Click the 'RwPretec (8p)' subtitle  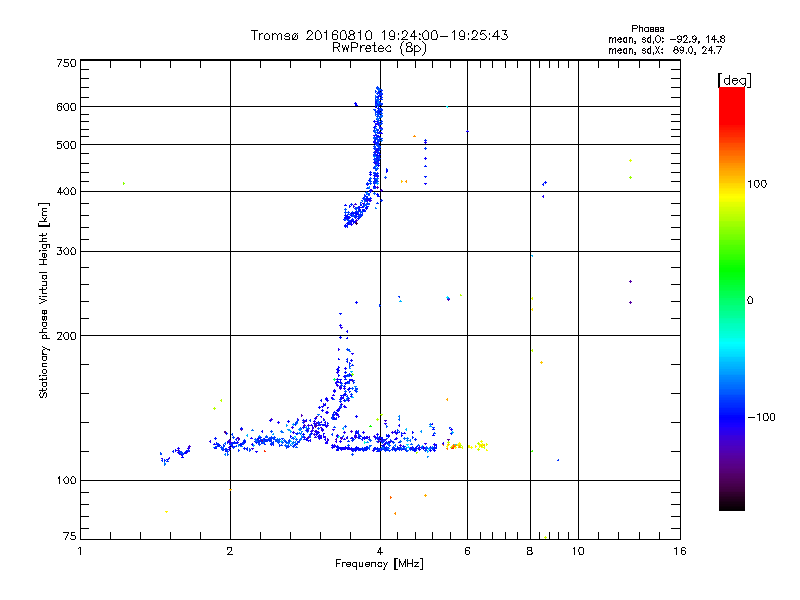[379, 48]
